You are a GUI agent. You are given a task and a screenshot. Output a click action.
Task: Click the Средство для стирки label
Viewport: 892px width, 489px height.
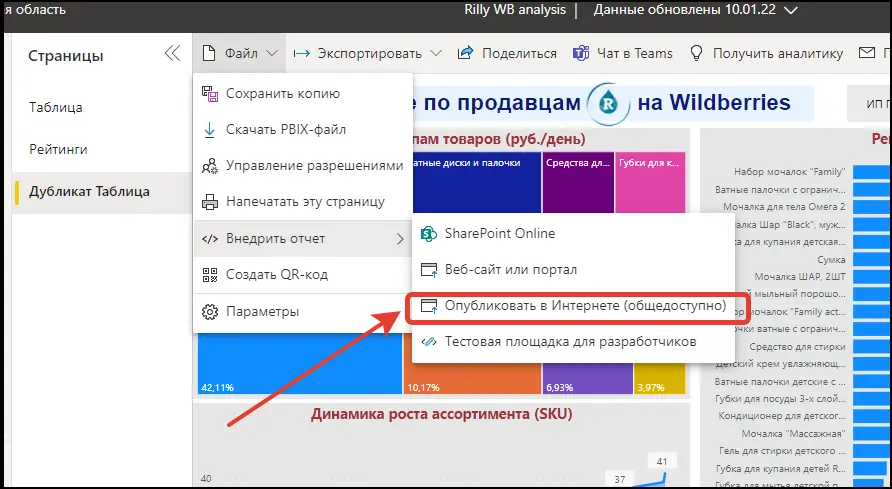(797, 347)
